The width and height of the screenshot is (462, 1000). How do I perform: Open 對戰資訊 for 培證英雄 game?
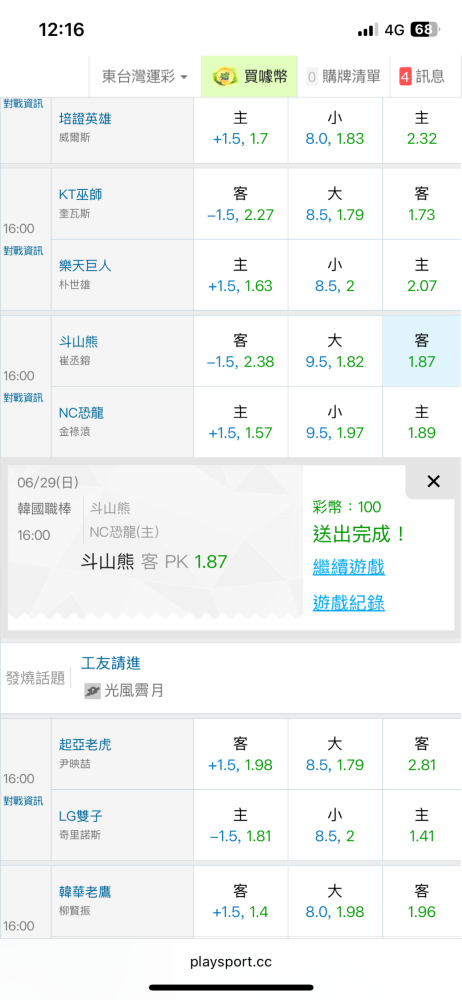click(24, 103)
